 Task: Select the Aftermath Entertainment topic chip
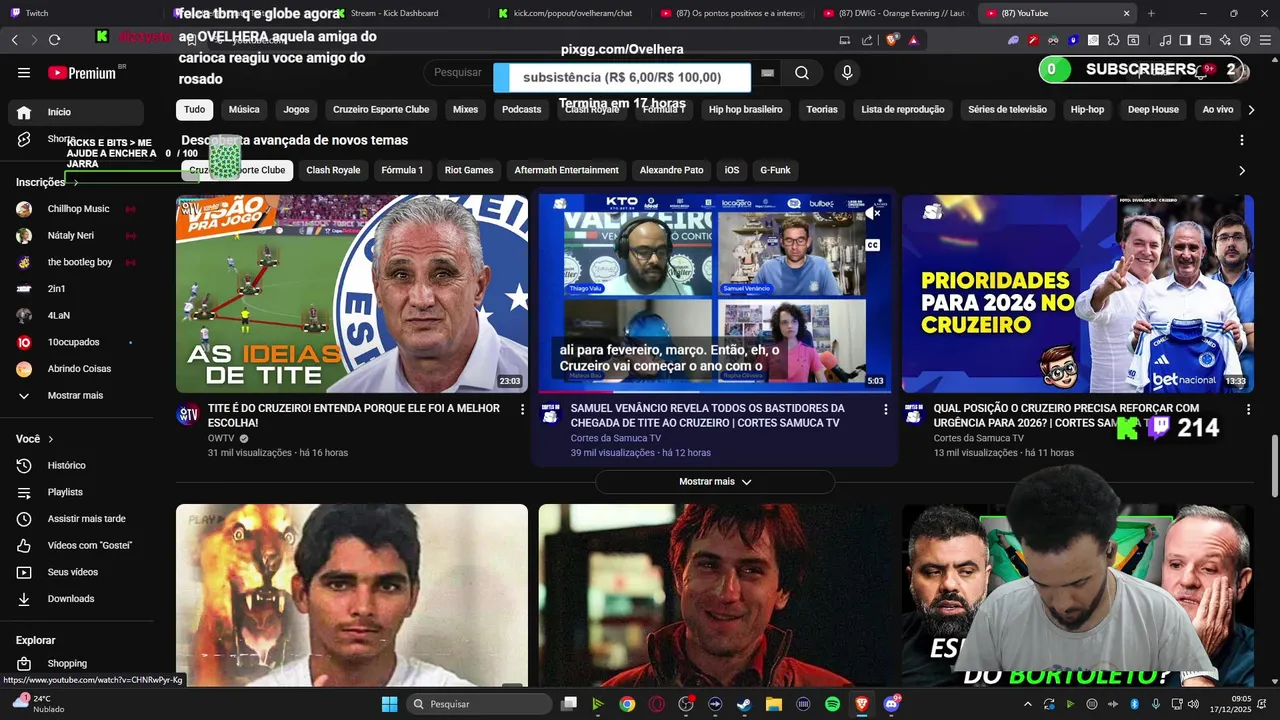coord(567,171)
